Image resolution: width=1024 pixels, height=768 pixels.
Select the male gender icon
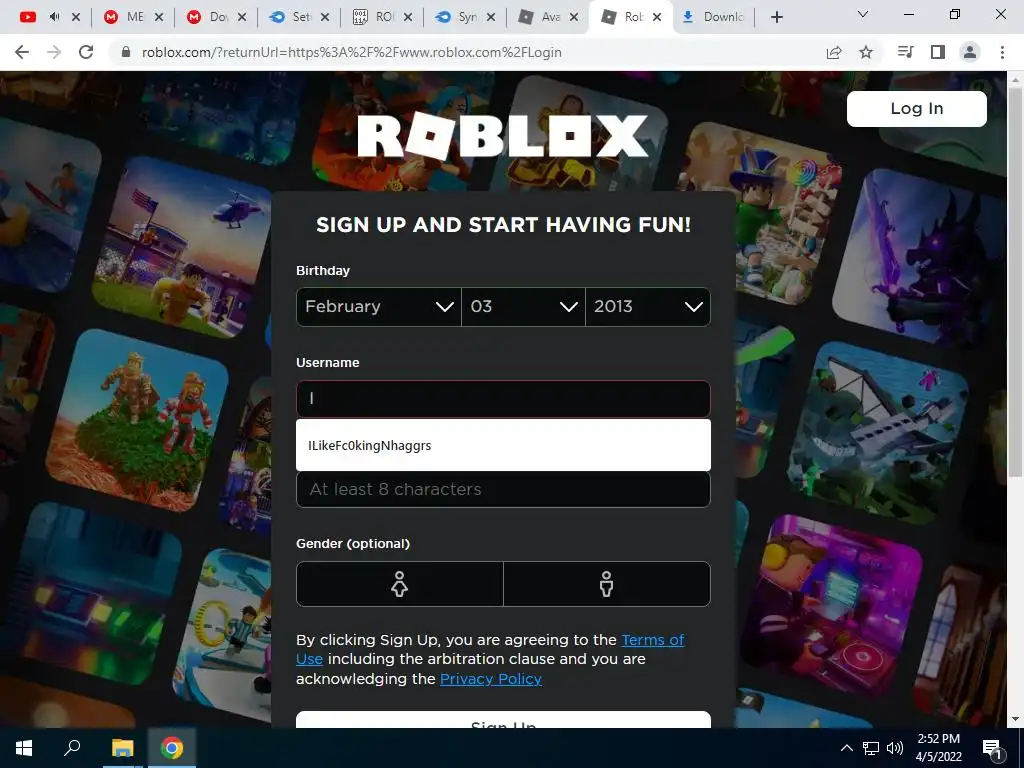click(x=607, y=584)
